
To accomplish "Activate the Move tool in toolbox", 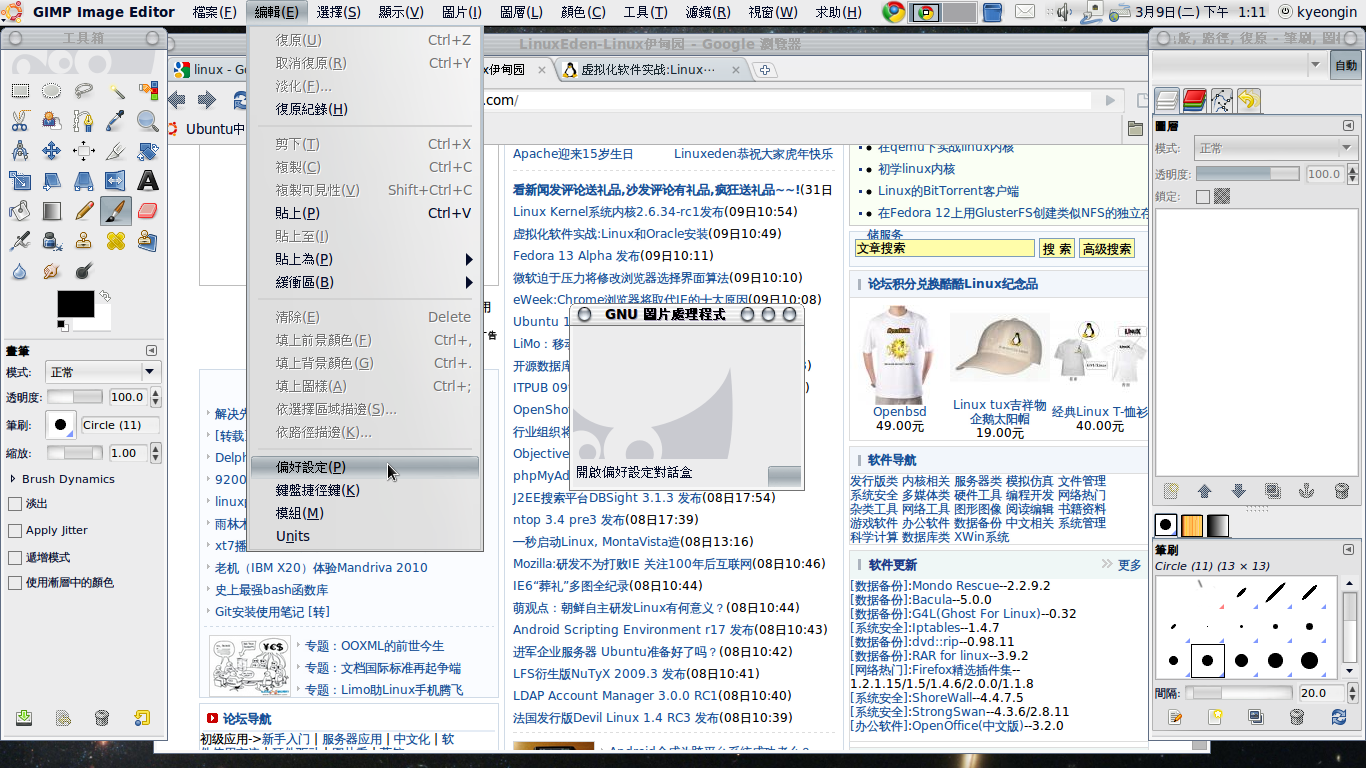I will [52, 151].
